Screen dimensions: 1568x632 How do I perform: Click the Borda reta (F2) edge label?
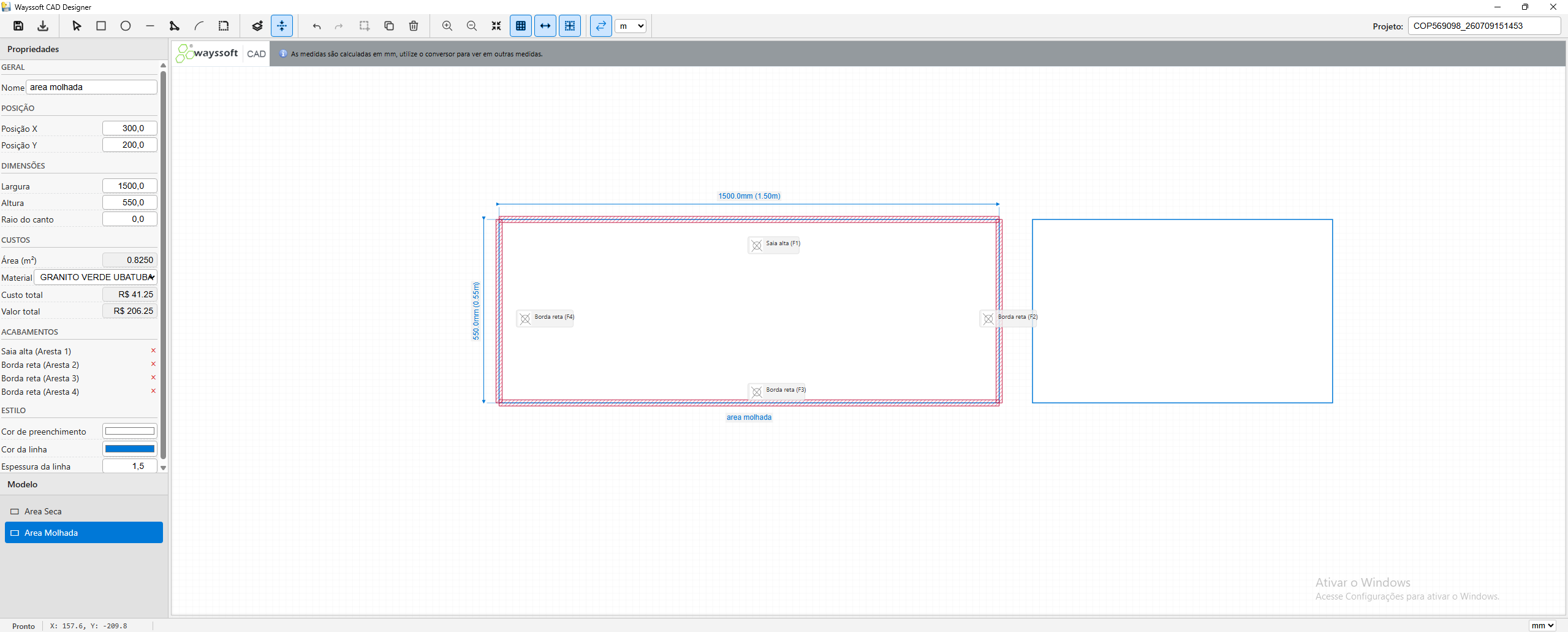click(1009, 318)
